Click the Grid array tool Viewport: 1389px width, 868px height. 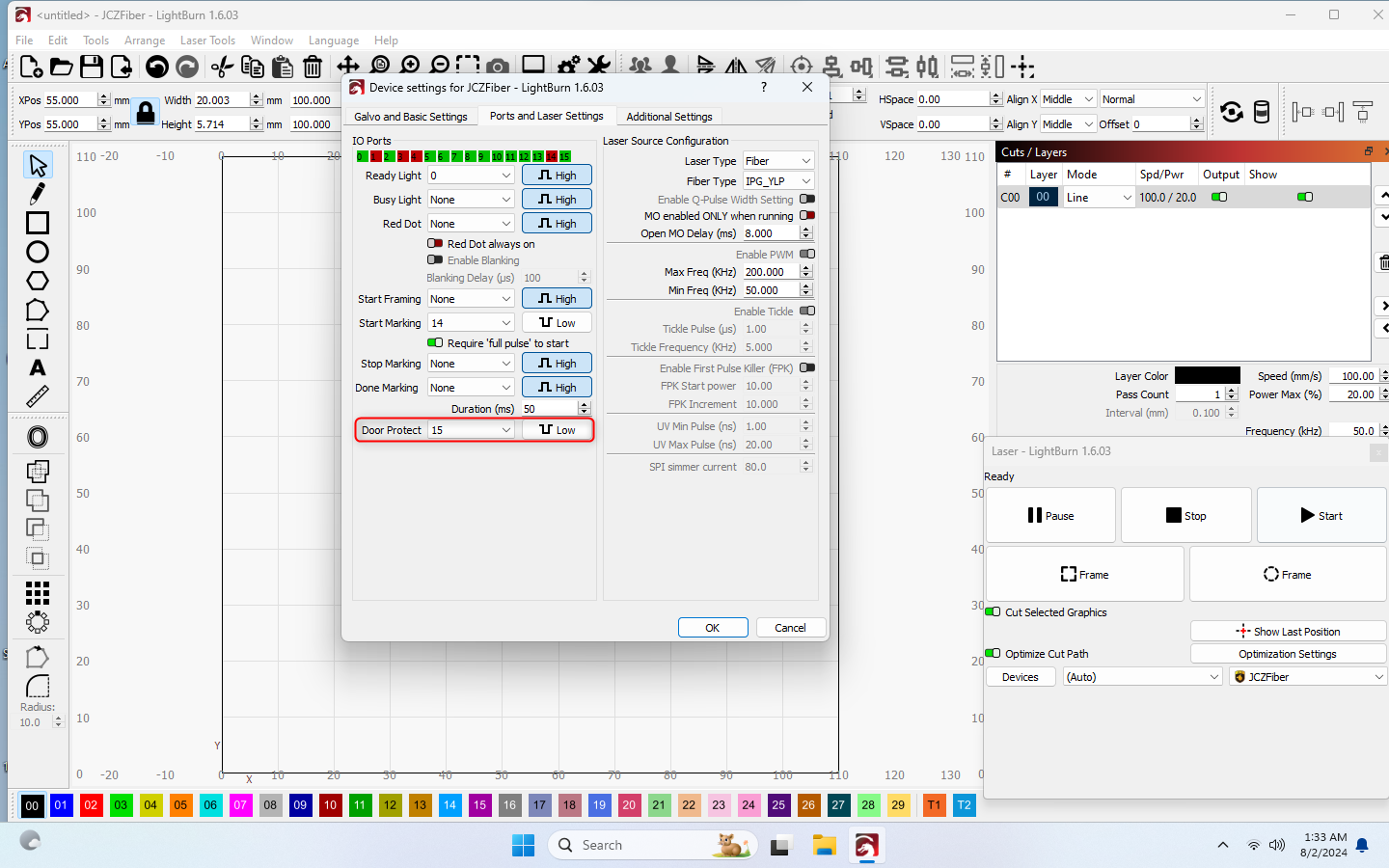[38, 592]
